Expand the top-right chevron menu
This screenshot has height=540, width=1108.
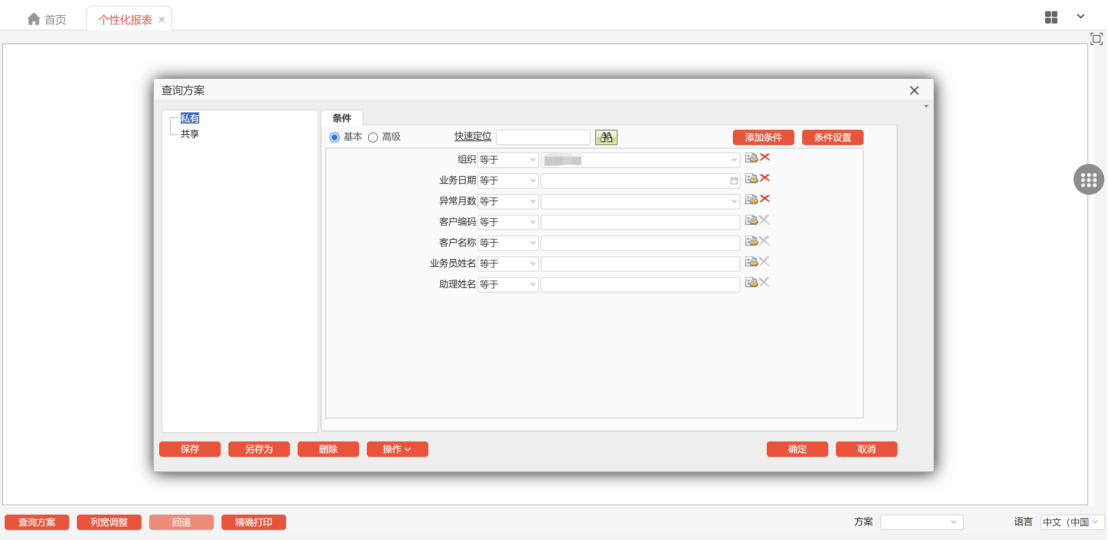1080,16
